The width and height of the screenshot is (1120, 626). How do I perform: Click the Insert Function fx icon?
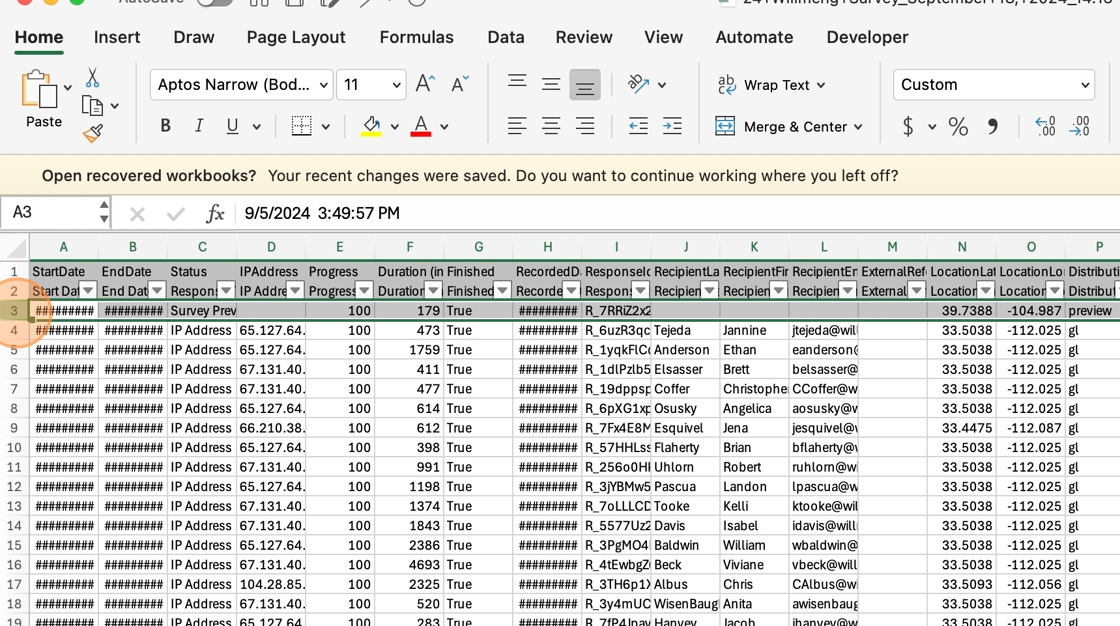(x=215, y=213)
